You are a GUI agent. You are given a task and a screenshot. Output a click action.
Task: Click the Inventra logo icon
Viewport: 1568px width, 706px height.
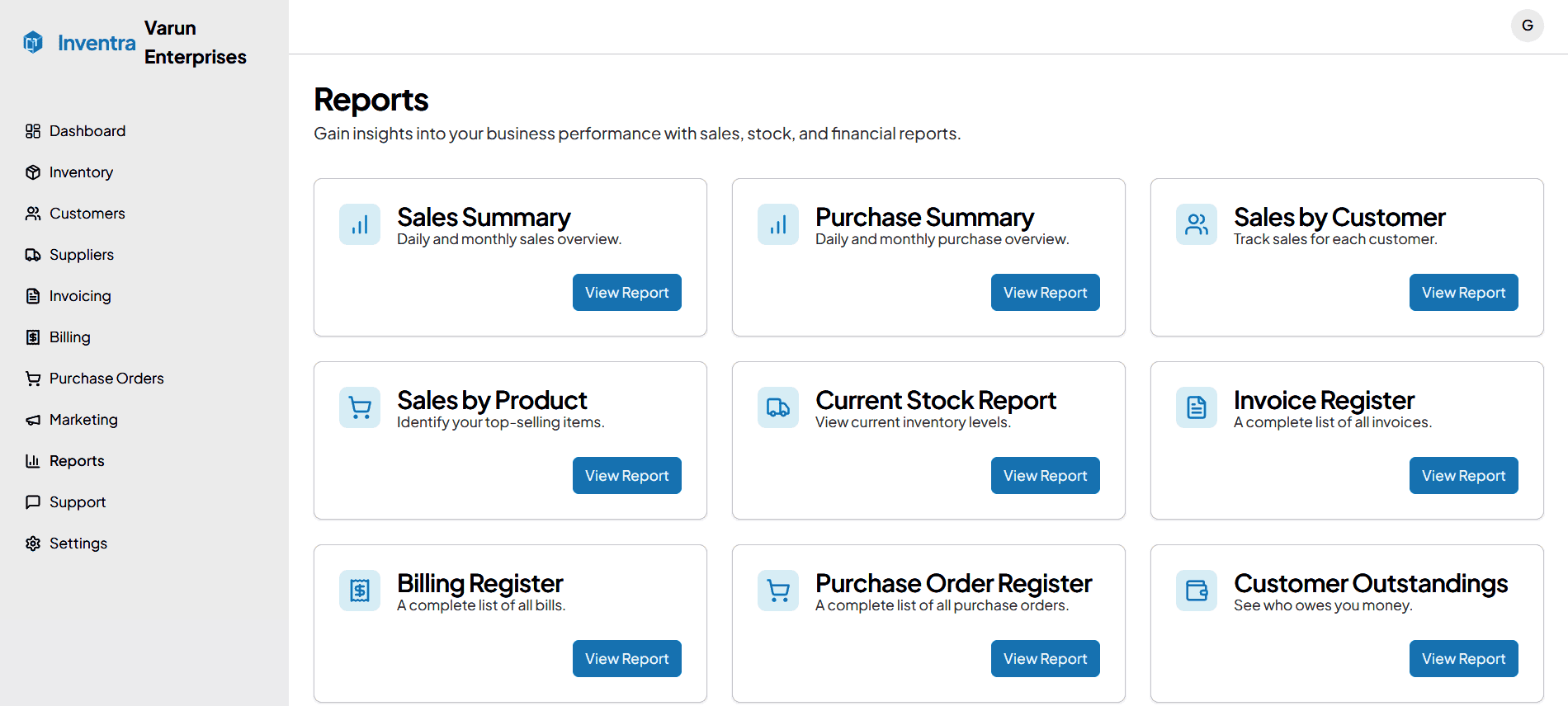[33, 42]
